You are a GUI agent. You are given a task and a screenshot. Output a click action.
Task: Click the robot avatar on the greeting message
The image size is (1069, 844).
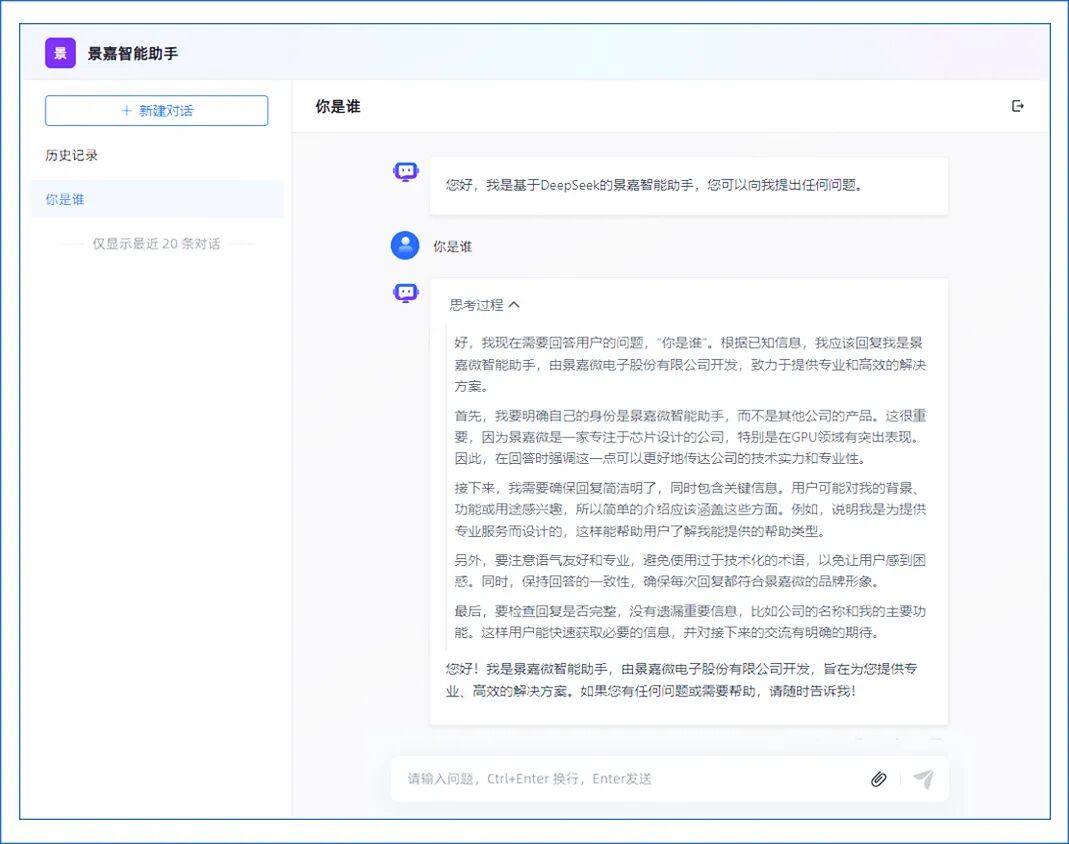coord(404,171)
